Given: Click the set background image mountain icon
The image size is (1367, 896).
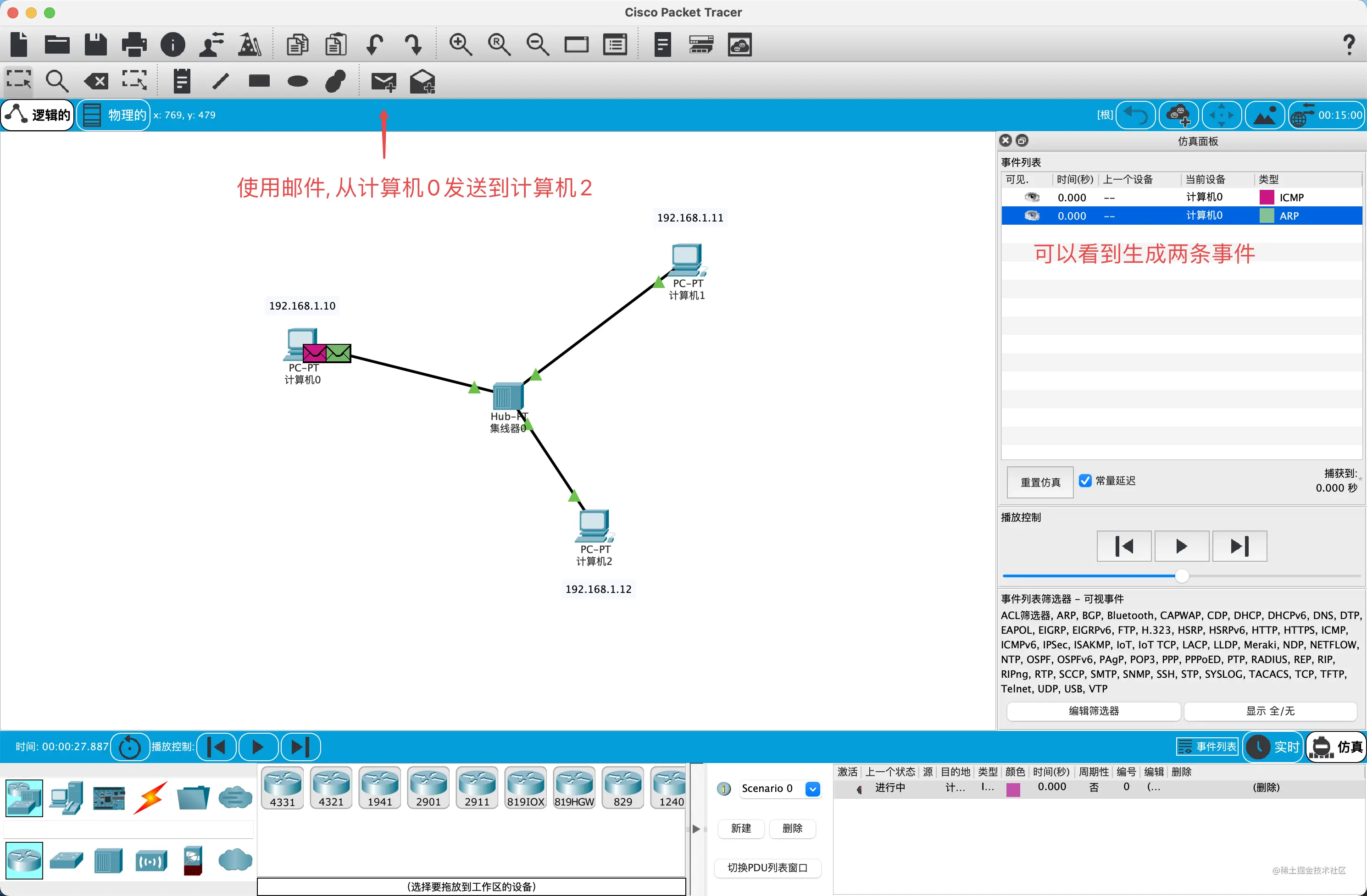Looking at the screenshot, I should [x=1264, y=115].
